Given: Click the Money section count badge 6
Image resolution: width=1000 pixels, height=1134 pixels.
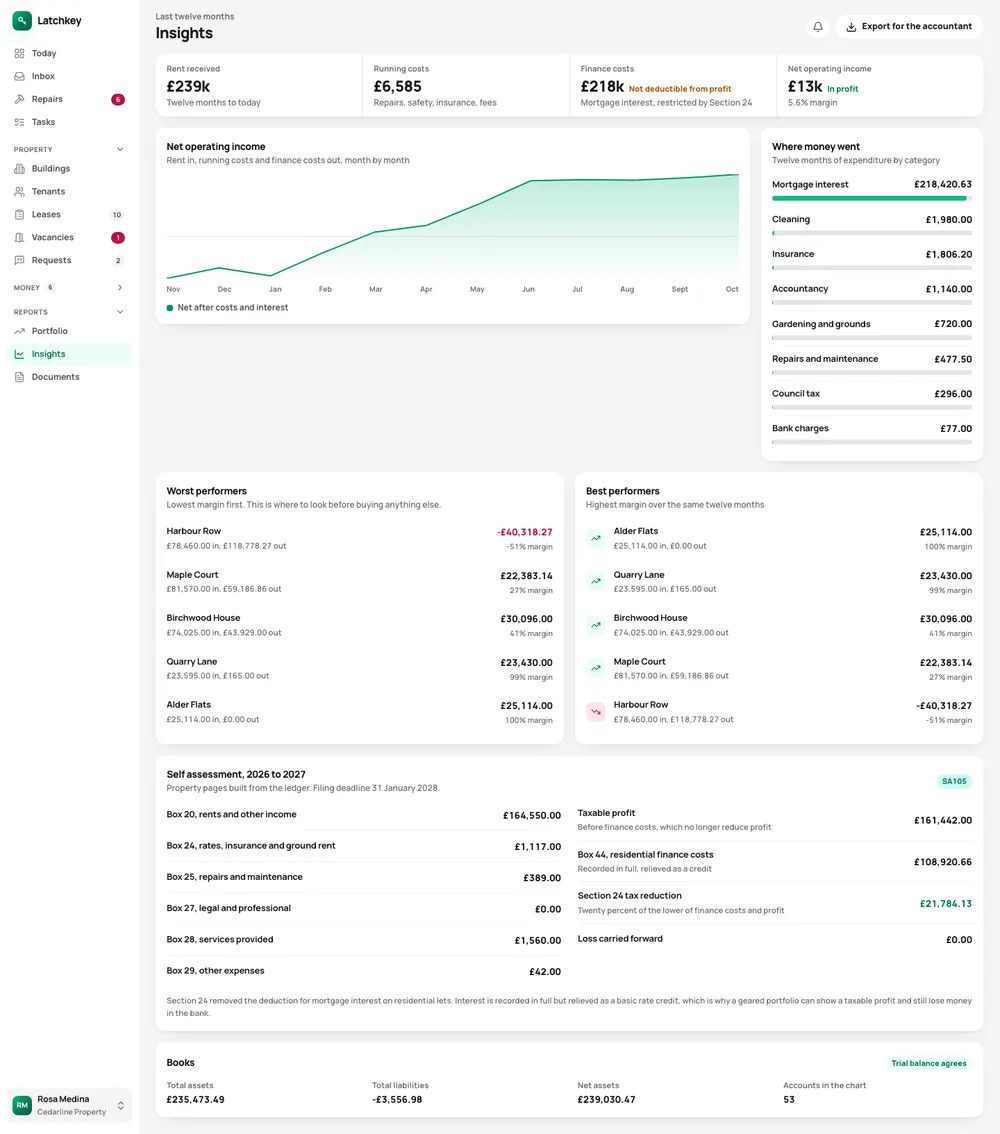Looking at the screenshot, I should (x=51, y=288).
